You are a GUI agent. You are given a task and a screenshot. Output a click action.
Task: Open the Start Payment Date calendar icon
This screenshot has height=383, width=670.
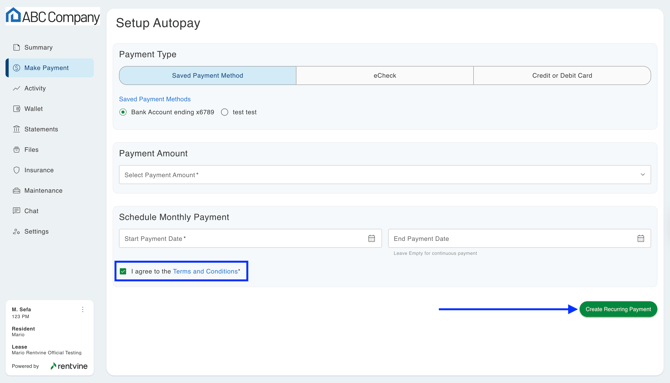[x=371, y=239]
